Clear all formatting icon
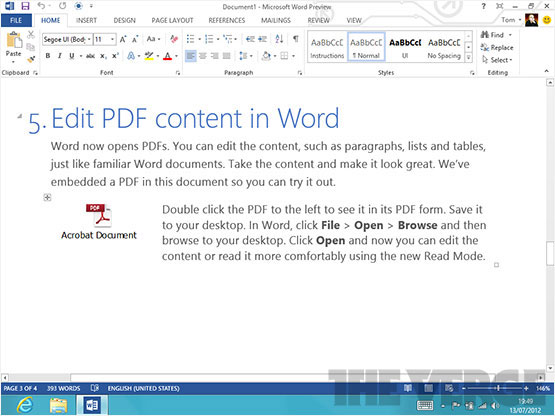 point(174,39)
